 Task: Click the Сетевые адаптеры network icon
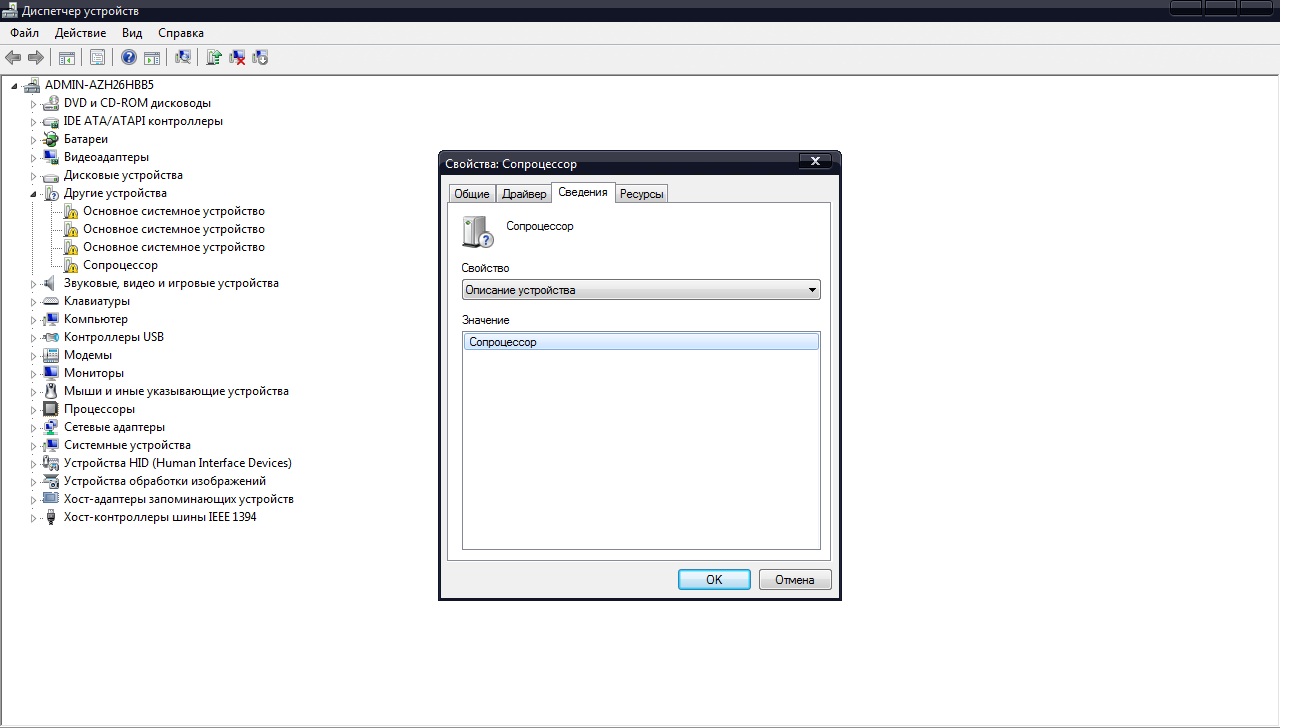(x=52, y=427)
